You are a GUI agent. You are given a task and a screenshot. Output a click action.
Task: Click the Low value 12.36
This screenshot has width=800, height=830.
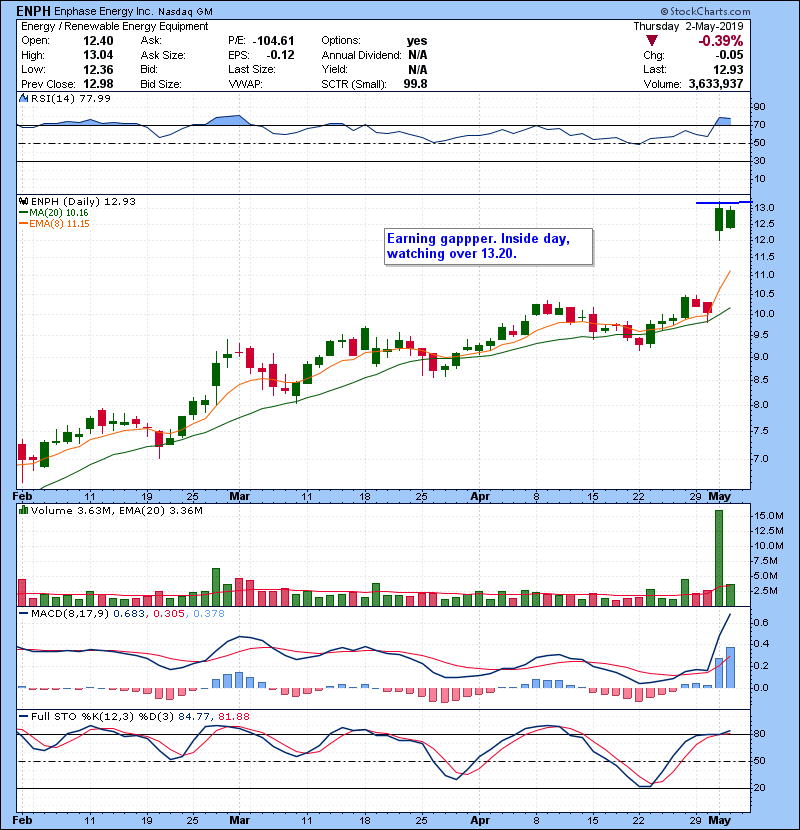[98, 69]
